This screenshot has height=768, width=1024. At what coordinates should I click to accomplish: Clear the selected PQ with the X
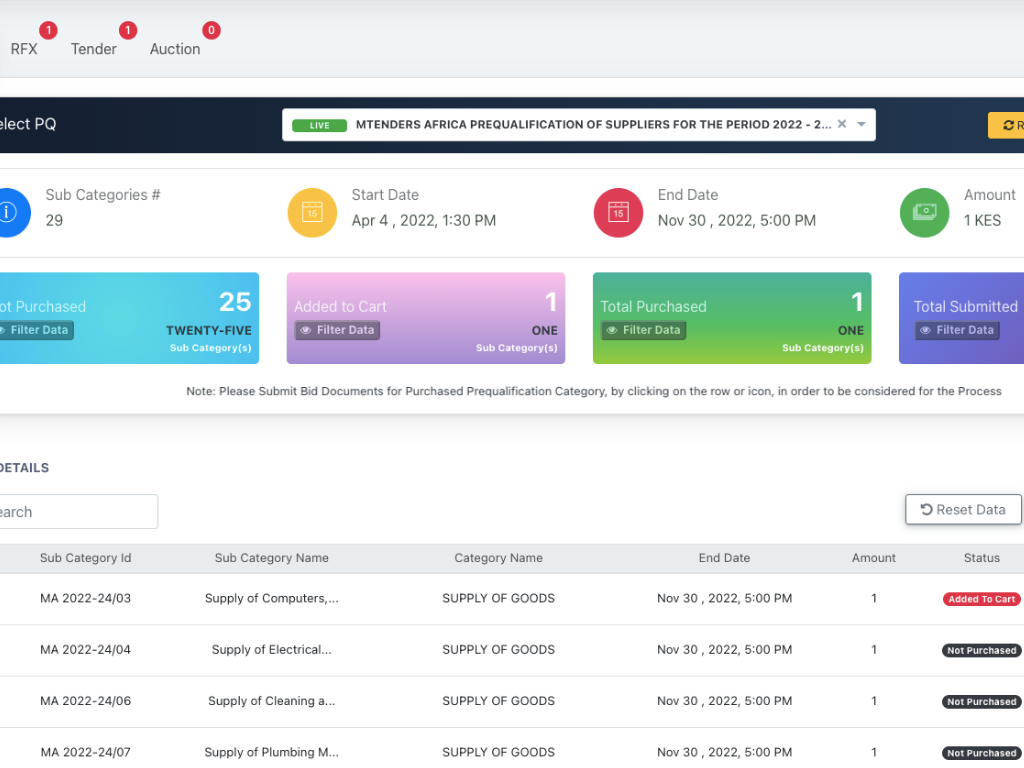[x=842, y=124]
